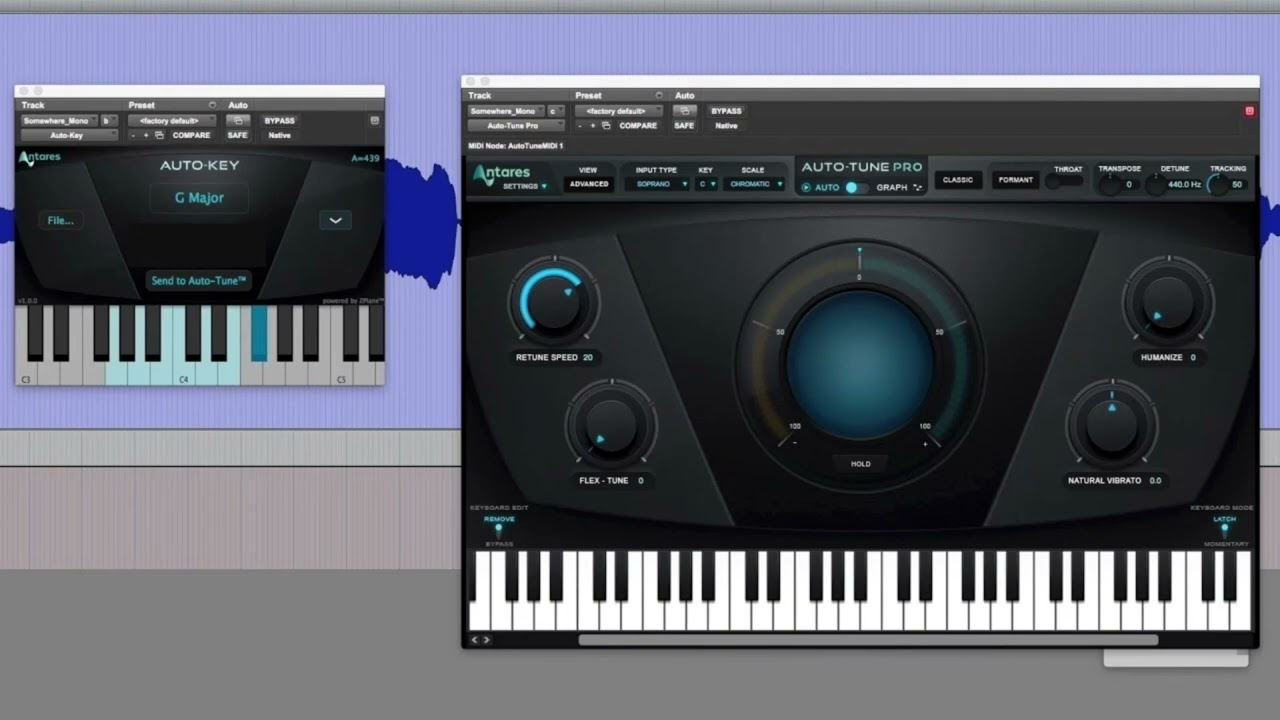
Task: Toggle the Throat modeling switch
Action: click(1064, 181)
